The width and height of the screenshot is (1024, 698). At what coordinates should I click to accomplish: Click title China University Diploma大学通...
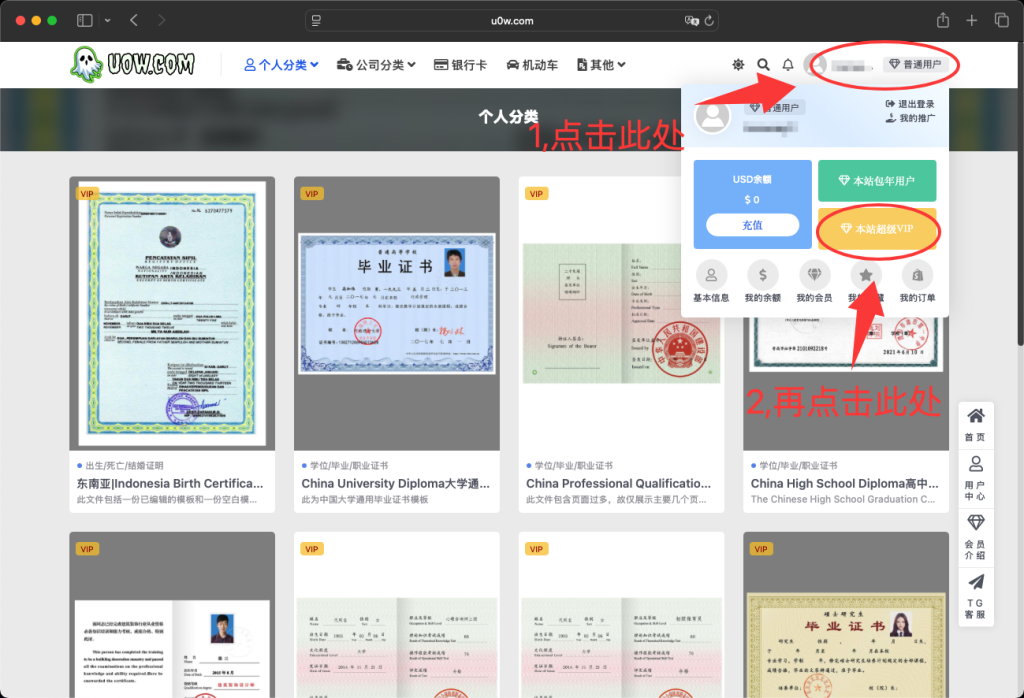pos(395,483)
